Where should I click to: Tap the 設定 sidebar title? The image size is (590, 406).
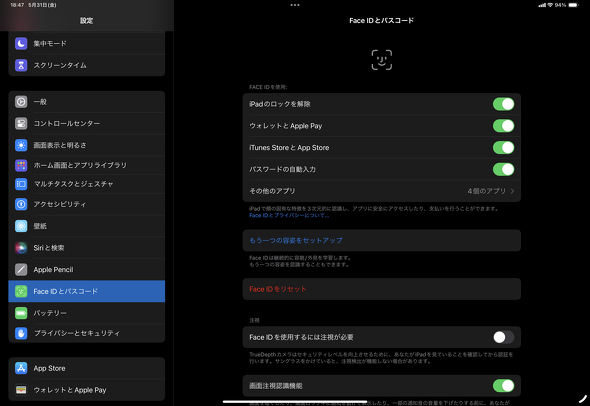pyautogui.click(x=87, y=21)
